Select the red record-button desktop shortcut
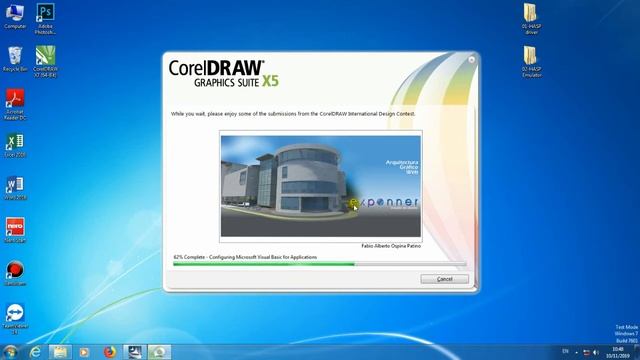This screenshot has height=360, width=640. pyautogui.click(x=15, y=274)
